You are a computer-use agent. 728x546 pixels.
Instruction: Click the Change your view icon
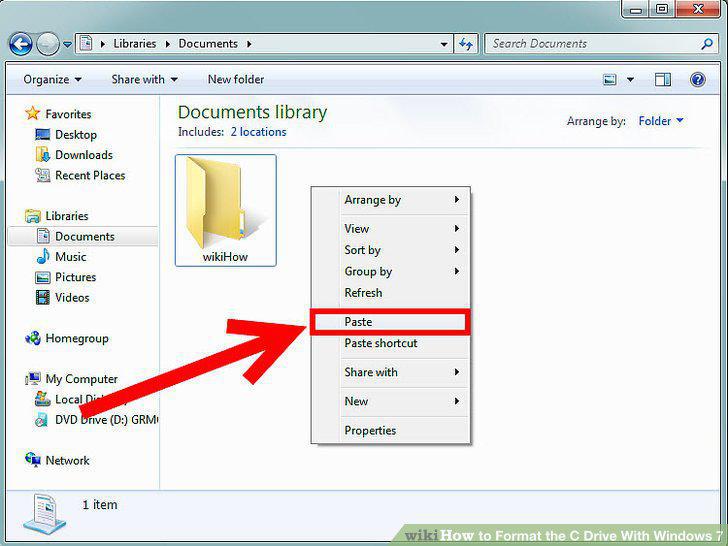click(610, 80)
